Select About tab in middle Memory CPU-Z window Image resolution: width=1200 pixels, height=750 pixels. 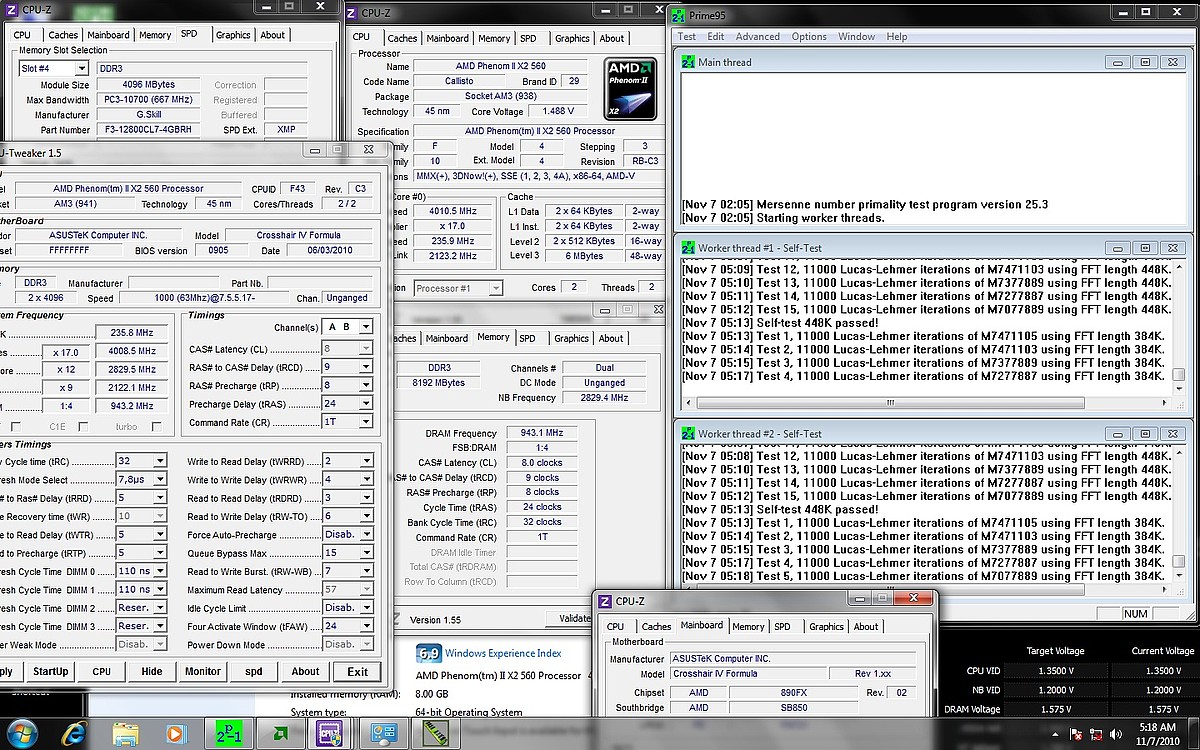[x=612, y=339]
